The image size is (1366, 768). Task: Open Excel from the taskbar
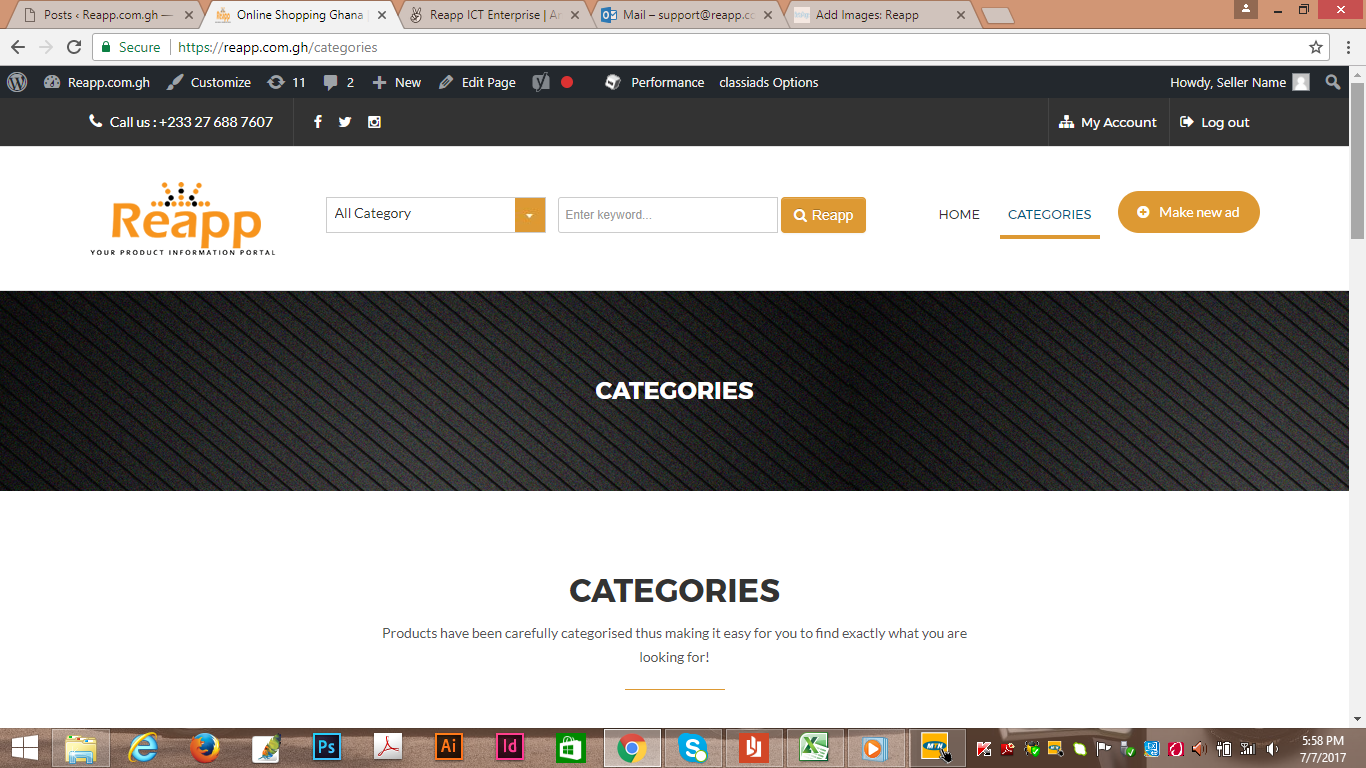coord(815,748)
